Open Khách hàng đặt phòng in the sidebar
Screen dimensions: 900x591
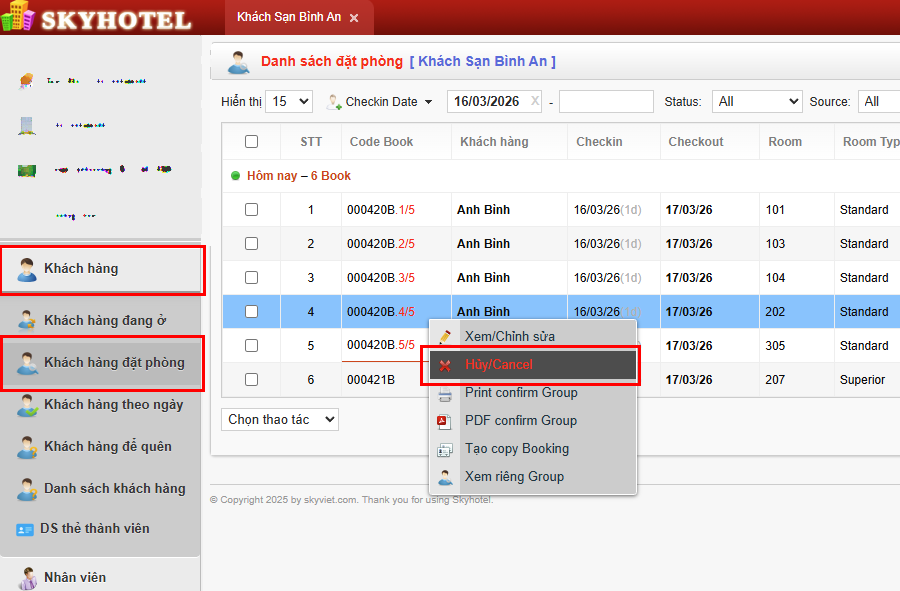(103, 364)
